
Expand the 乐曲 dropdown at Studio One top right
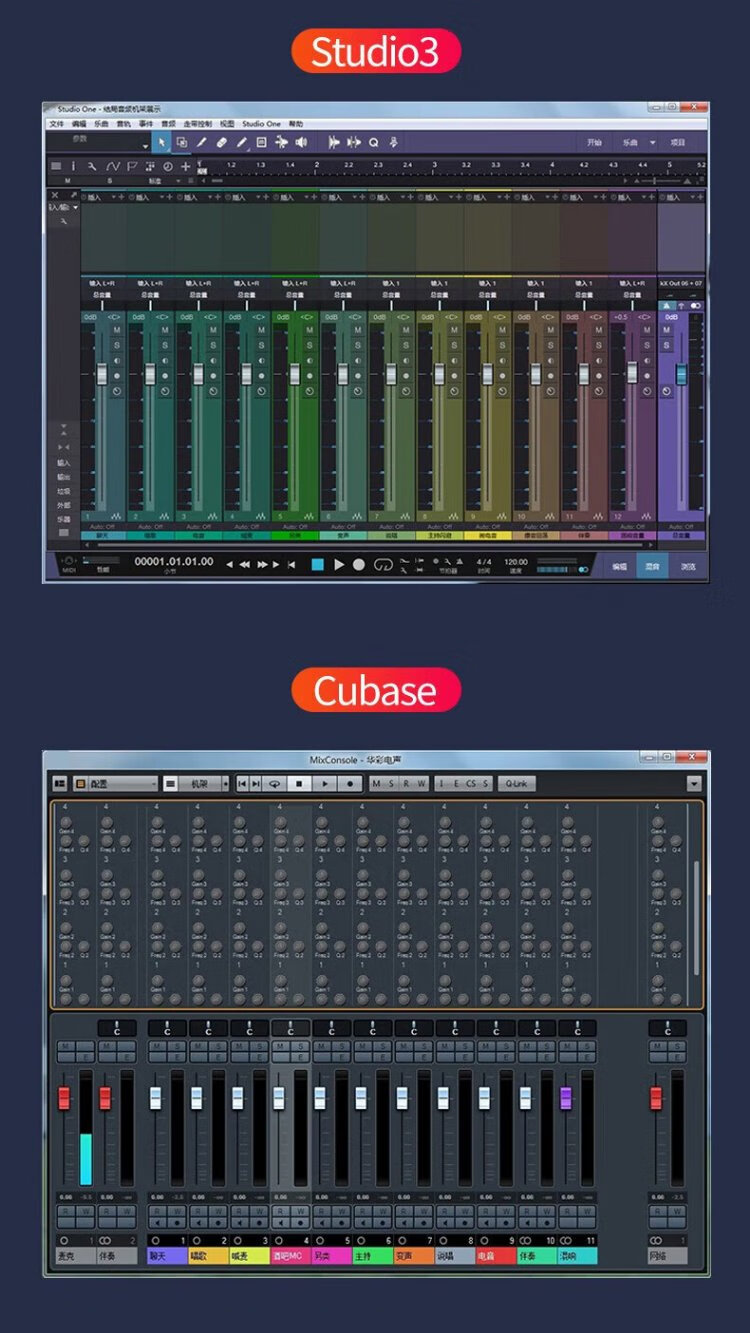point(653,143)
